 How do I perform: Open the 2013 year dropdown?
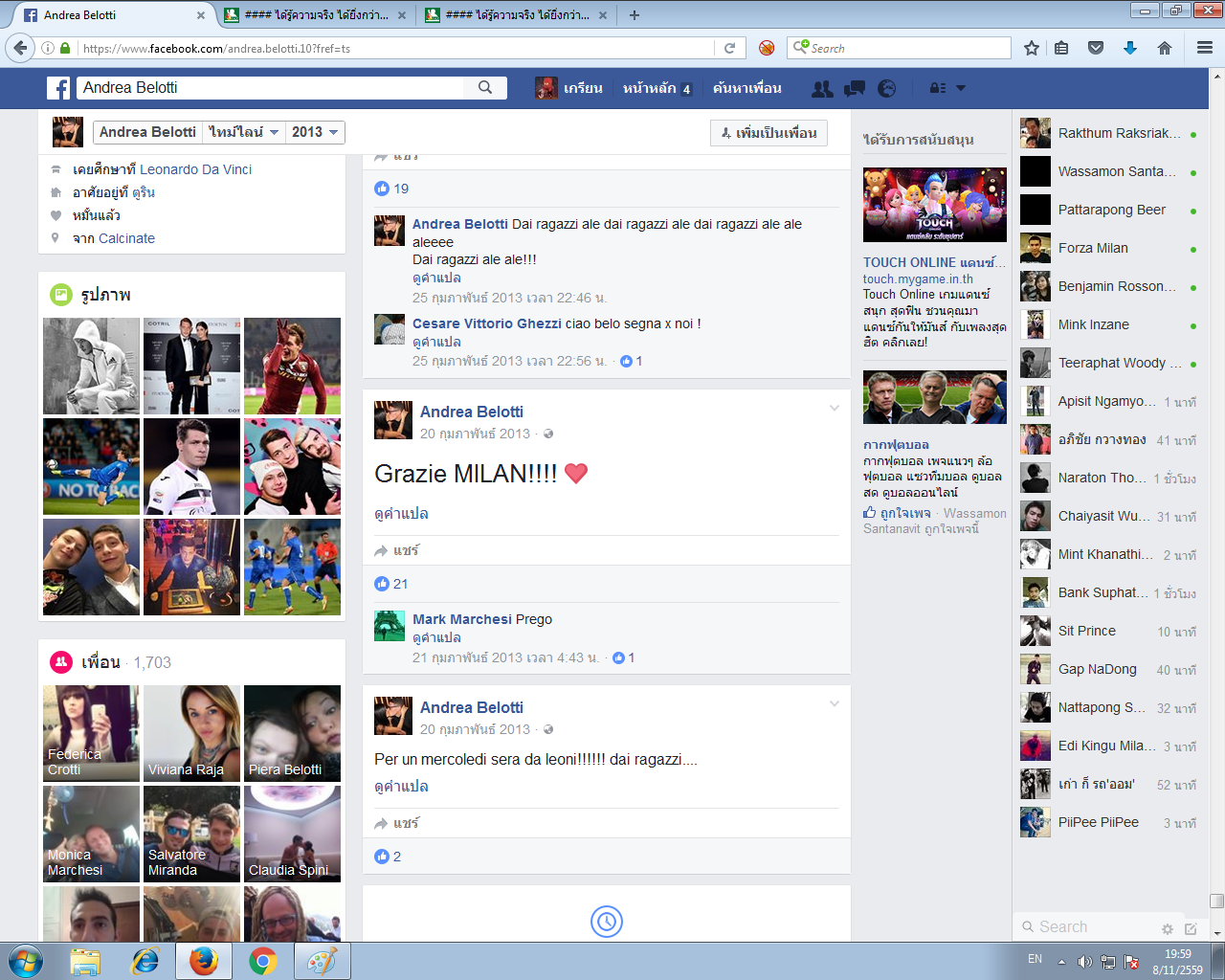click(315, 132)
